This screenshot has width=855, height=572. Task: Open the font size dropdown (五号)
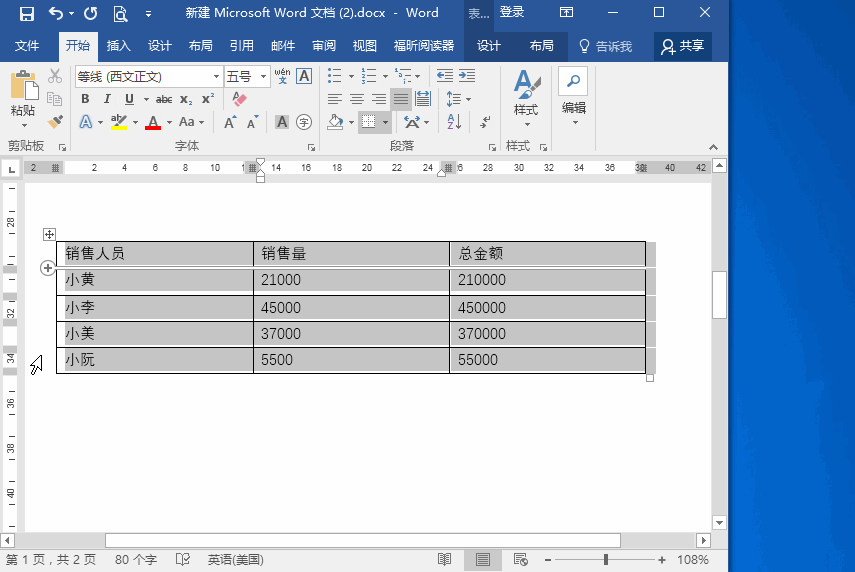(x=263, y=76)
